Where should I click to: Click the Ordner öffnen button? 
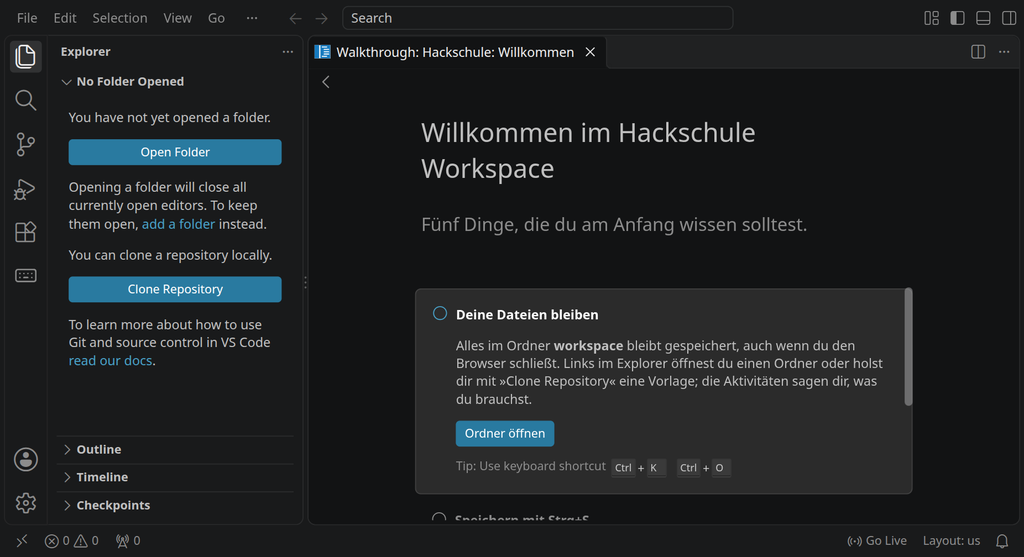505,434
